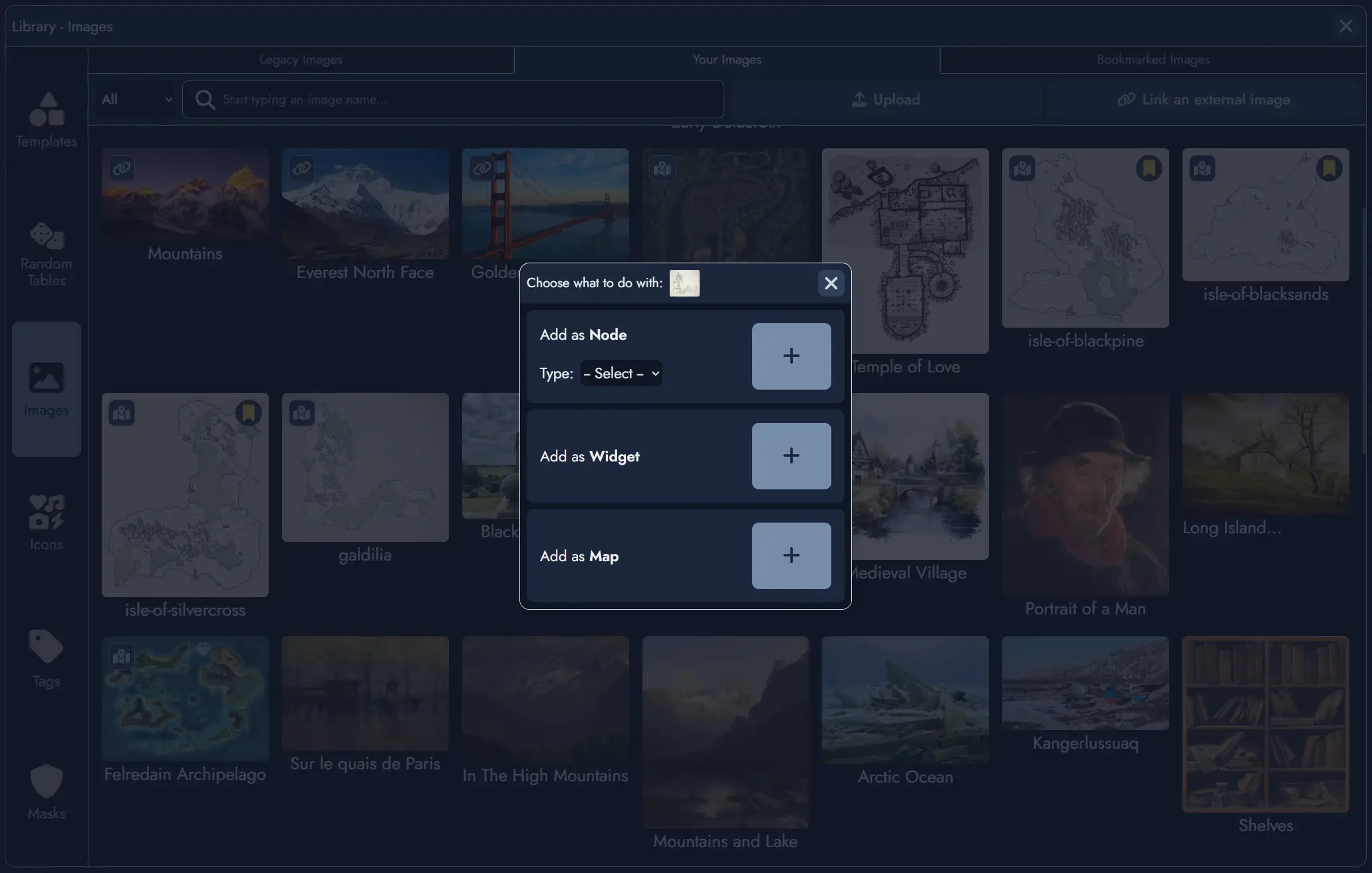Click the map icon on isle-of-blackpine thumbnail
This screenshot has height=873, width=1372.
pyautogui.click(x=1022, y=168)
